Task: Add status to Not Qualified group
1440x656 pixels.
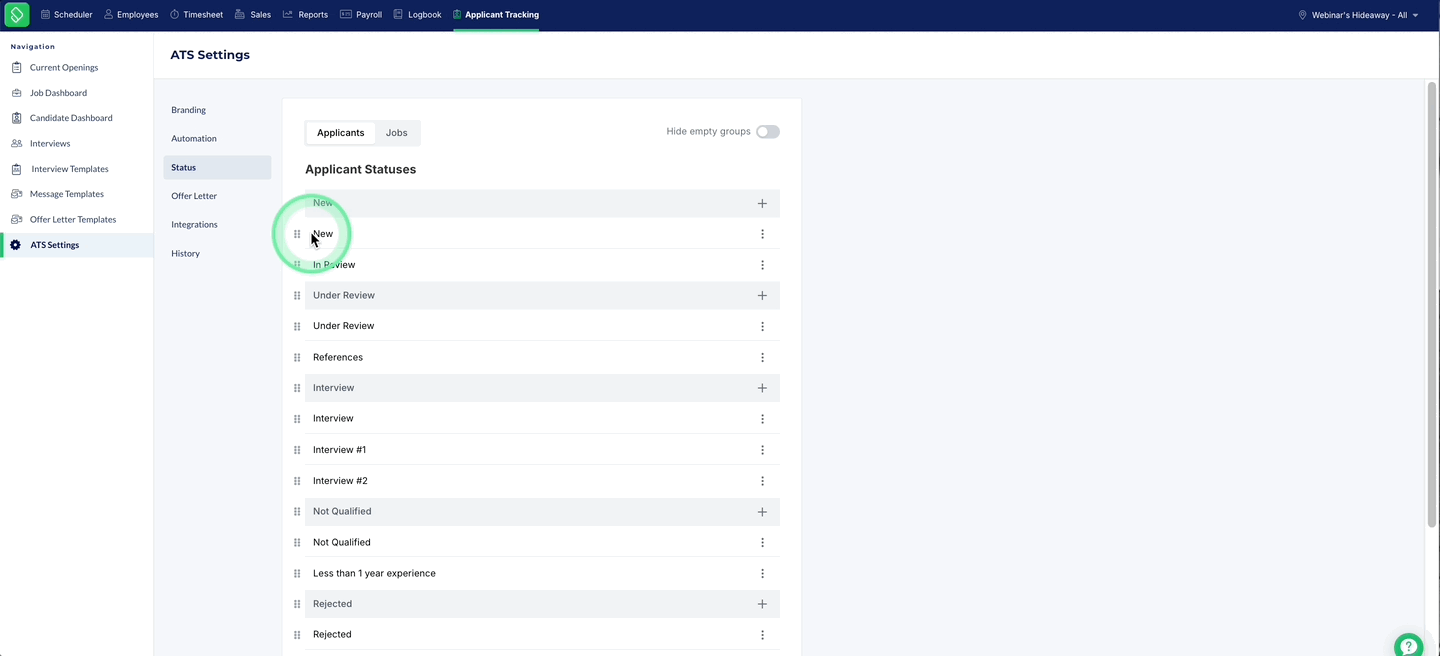Action: click(762, 512)
